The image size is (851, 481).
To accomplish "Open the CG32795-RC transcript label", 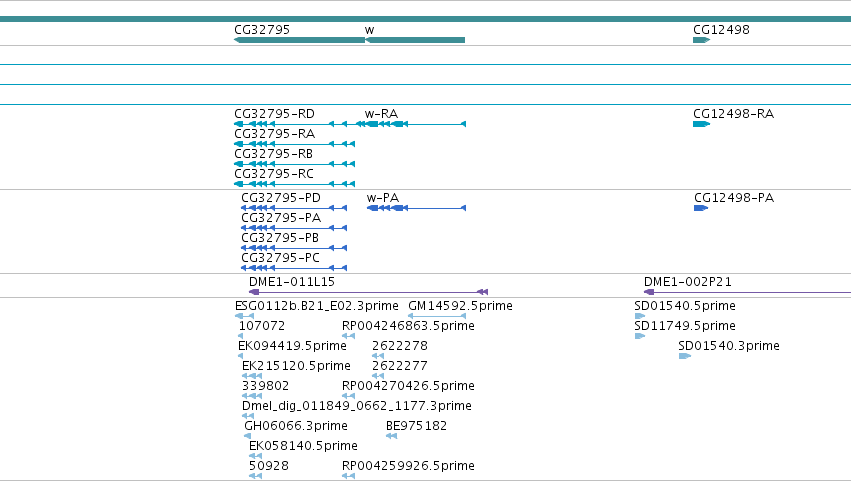I will click(274, 174).
